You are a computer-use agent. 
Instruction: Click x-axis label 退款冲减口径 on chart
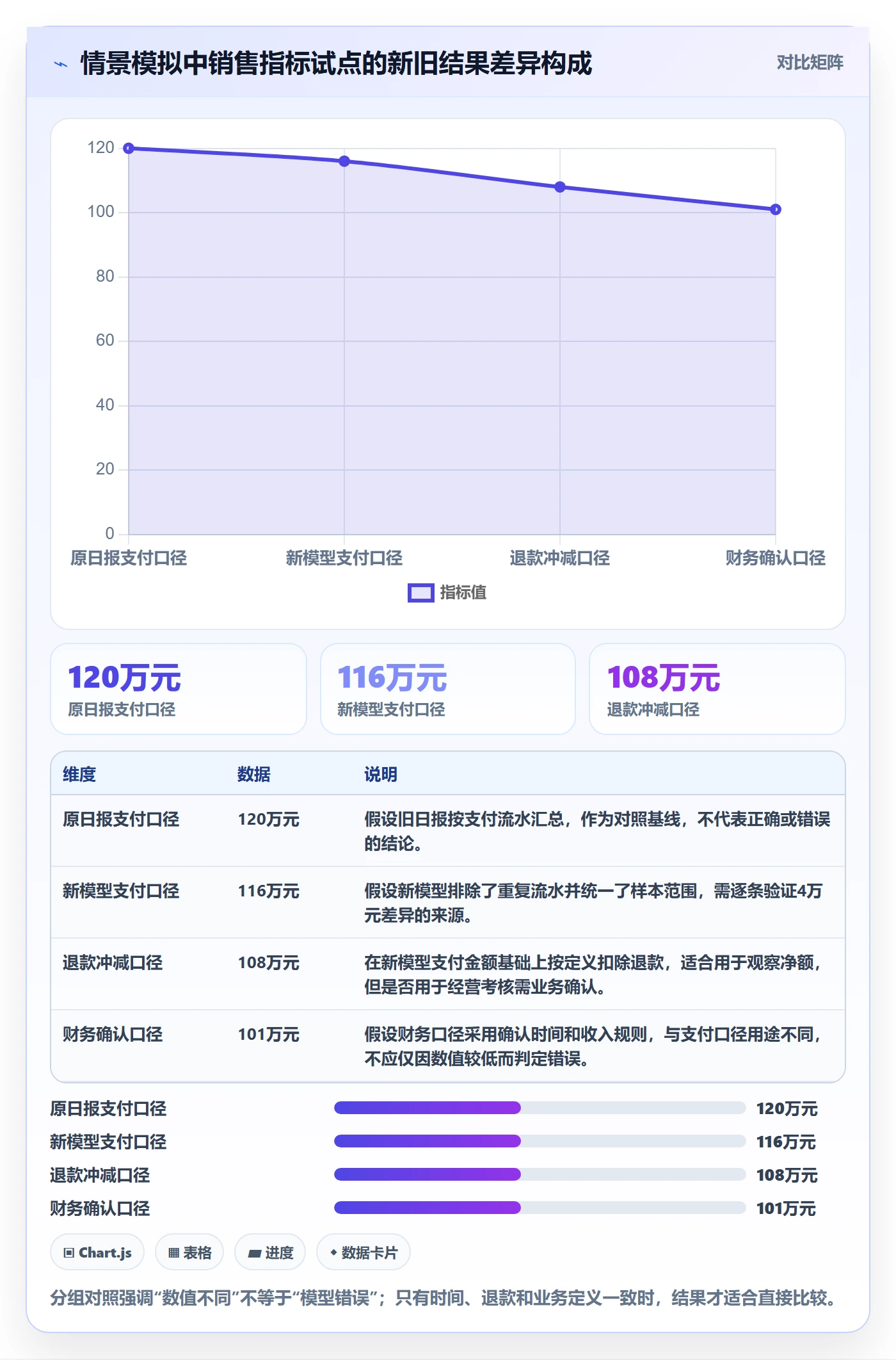(x=560, y=558)
